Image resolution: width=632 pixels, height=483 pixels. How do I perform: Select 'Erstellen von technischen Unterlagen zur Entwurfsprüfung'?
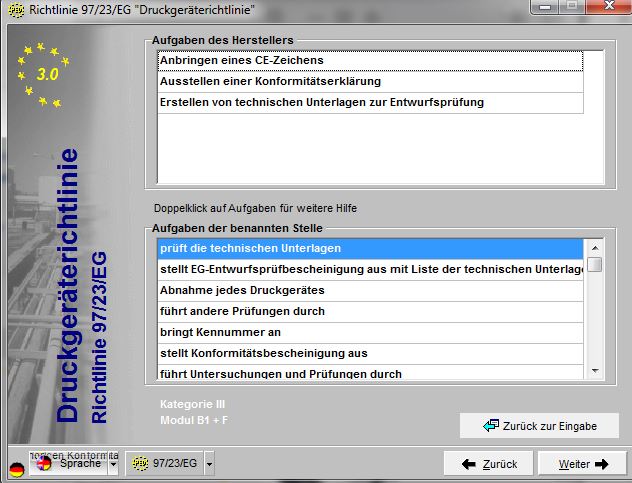(x=370, y=103)
